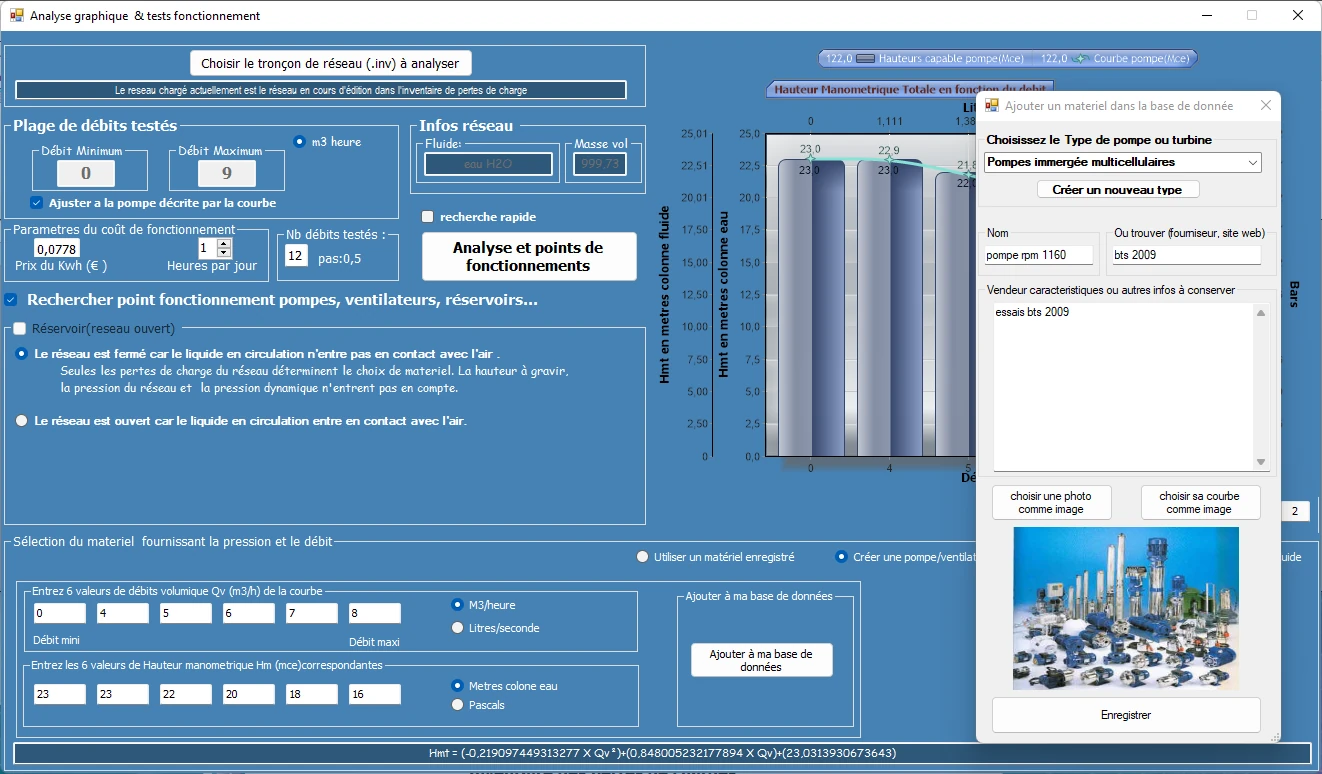Click the 'Hauteurs capable pompe' legend marker
This screenshot has height=774, width=1322.
pyautogui.click(x=866, y=59)
